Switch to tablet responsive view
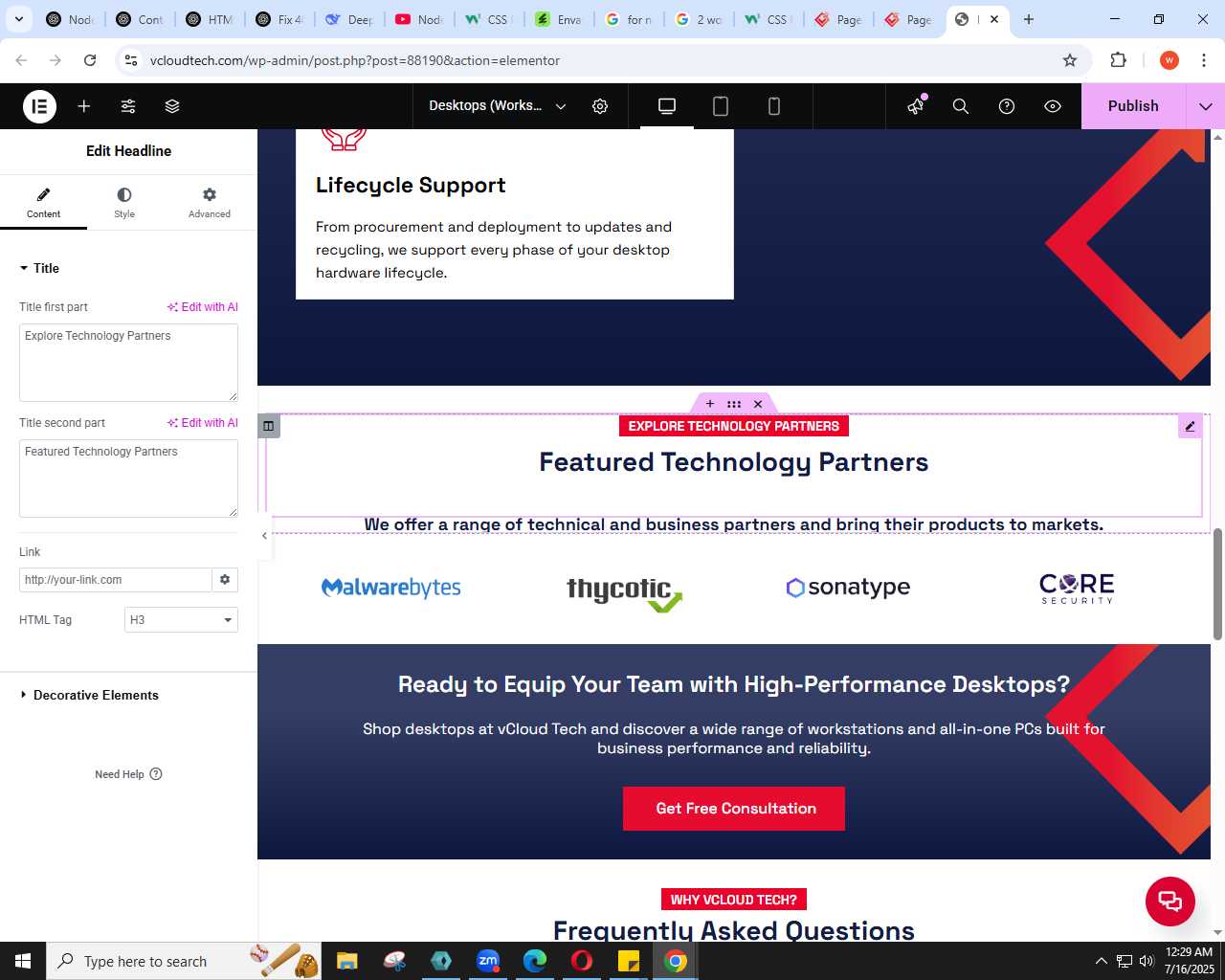 tap(721, 106)
